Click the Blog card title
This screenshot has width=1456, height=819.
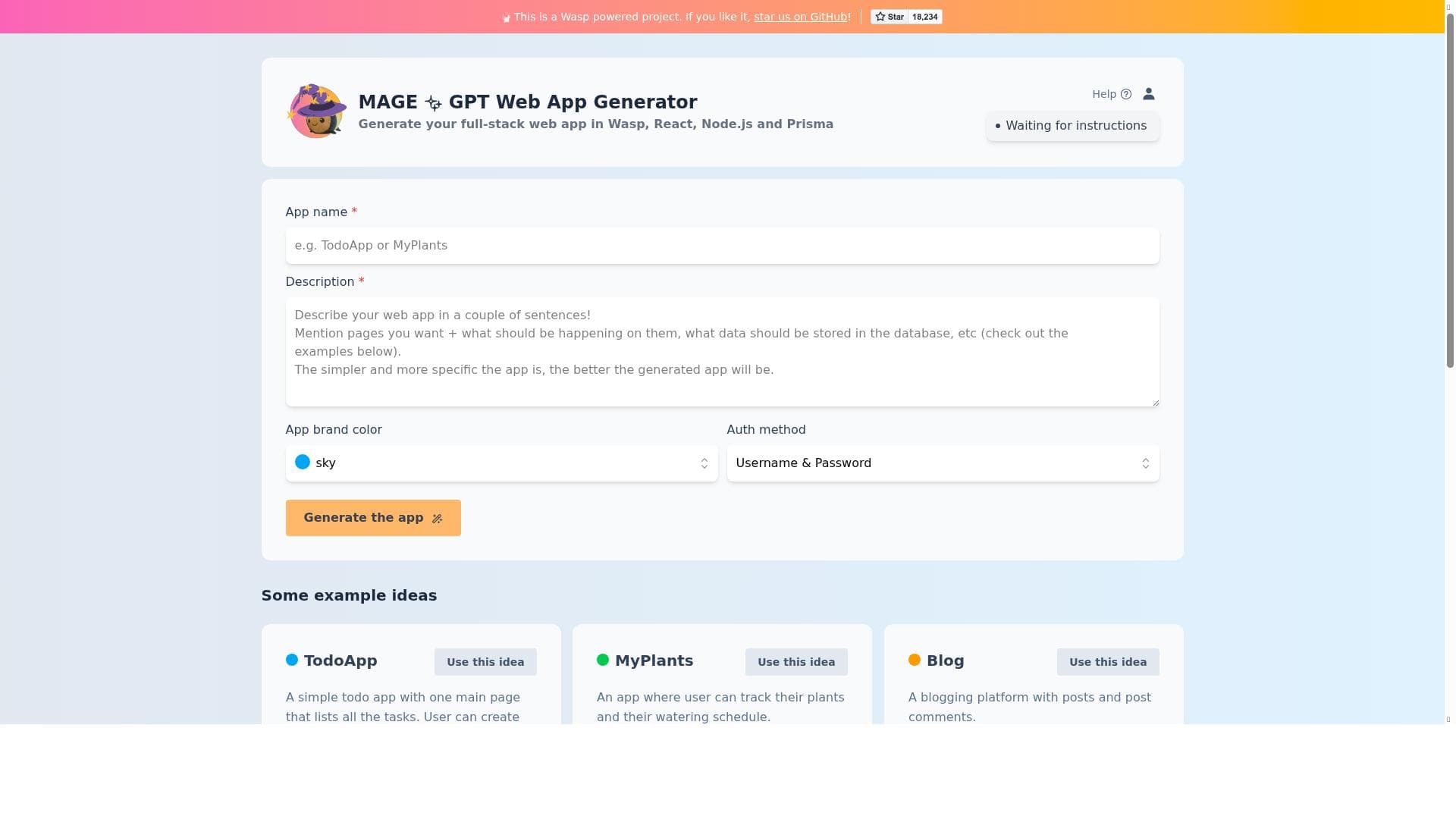(945, 661)
